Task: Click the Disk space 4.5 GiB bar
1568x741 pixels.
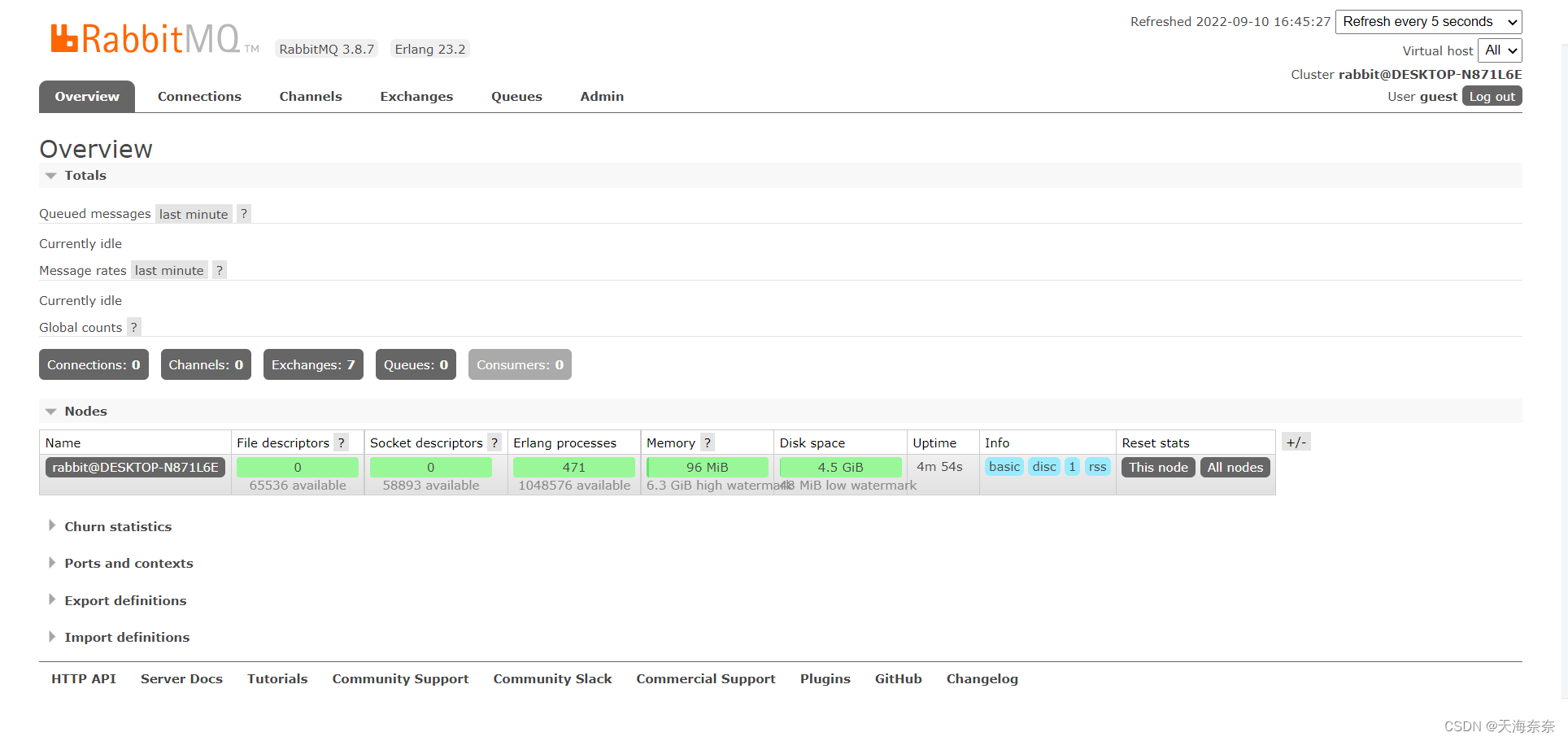Action: pos(841,467)
